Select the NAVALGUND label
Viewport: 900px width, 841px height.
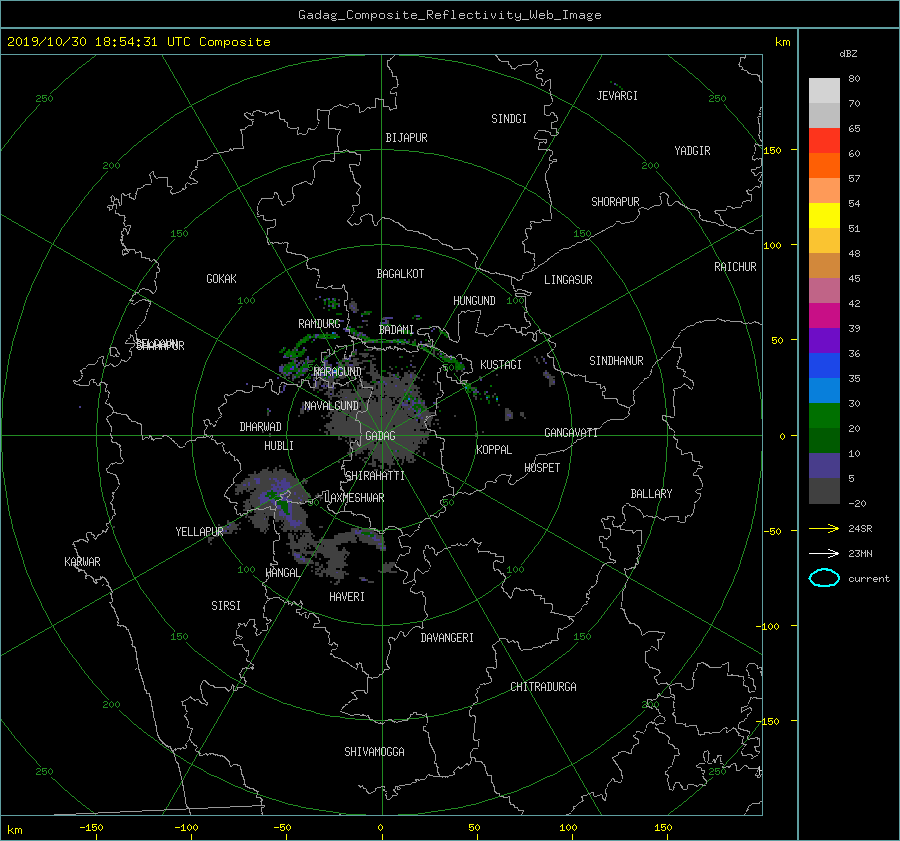[x=331, y=406]
